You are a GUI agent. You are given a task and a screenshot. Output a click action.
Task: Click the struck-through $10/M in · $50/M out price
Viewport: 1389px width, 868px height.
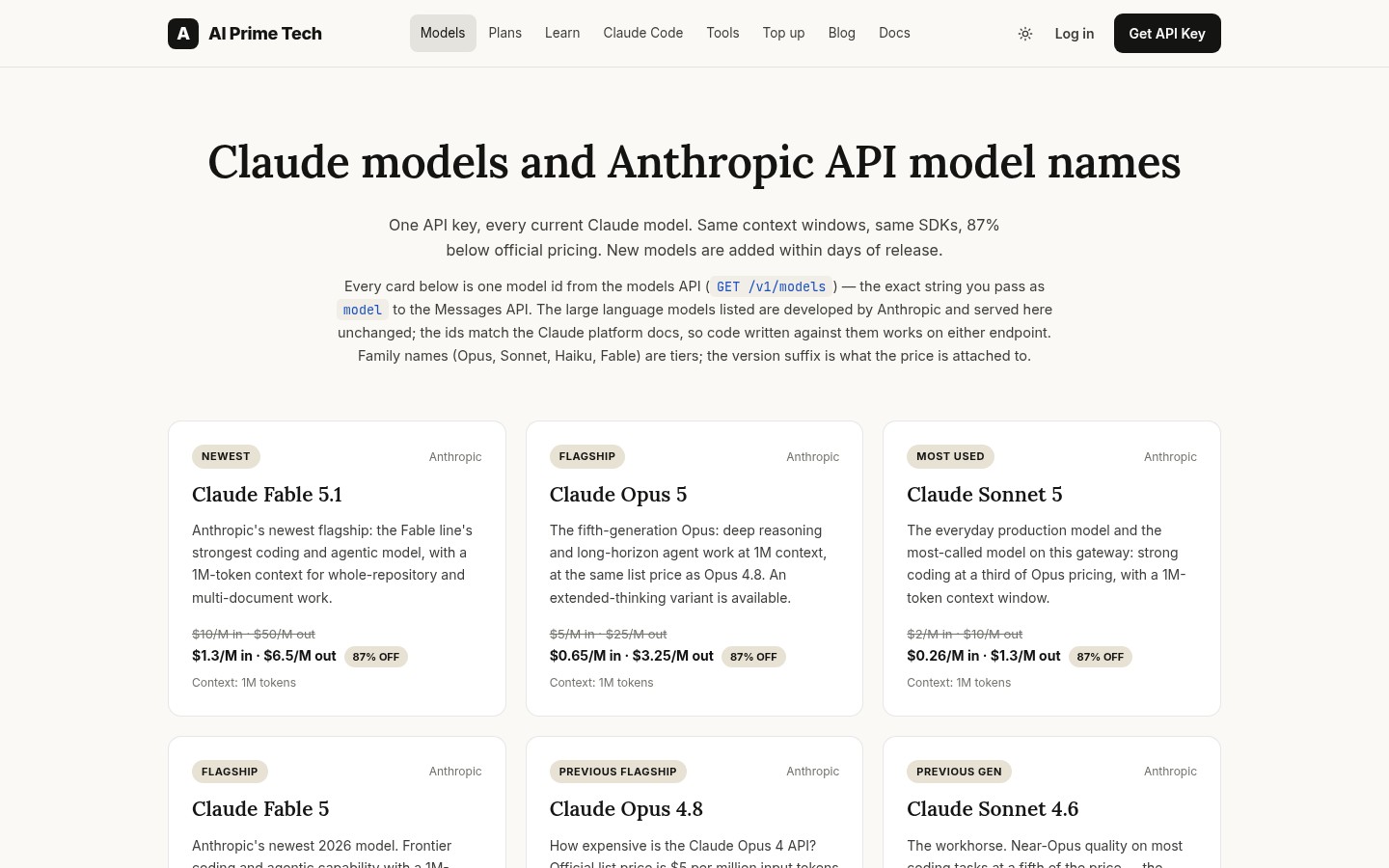click(x=254, y=634)
